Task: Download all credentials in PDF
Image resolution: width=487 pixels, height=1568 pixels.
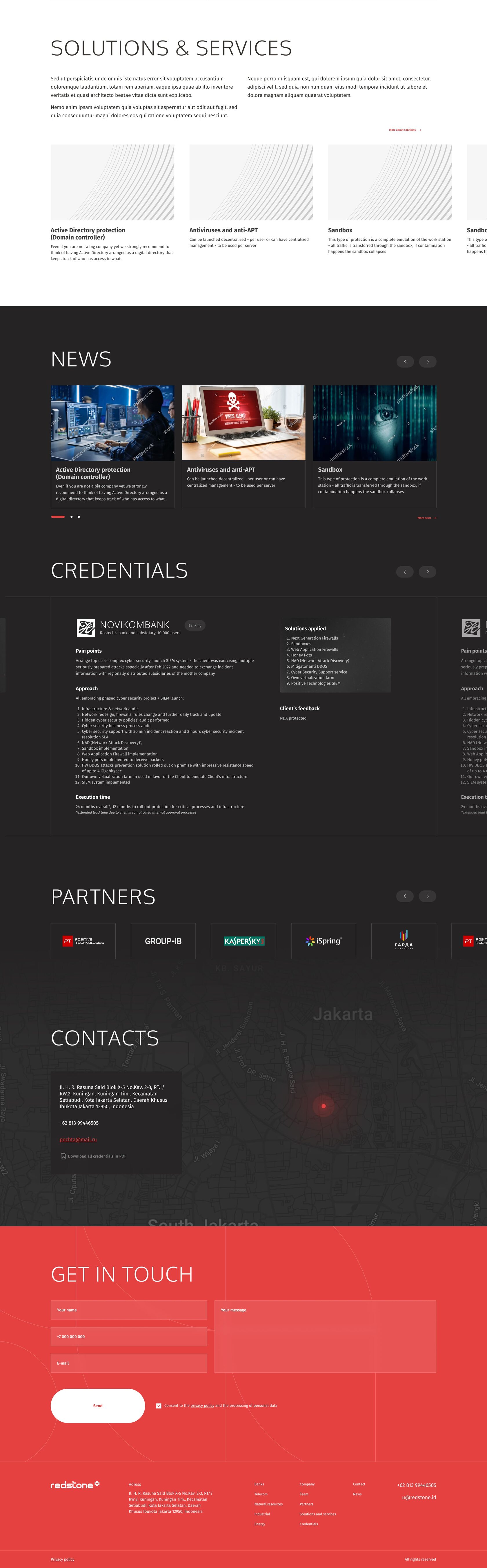Action: click(97, 1156)
